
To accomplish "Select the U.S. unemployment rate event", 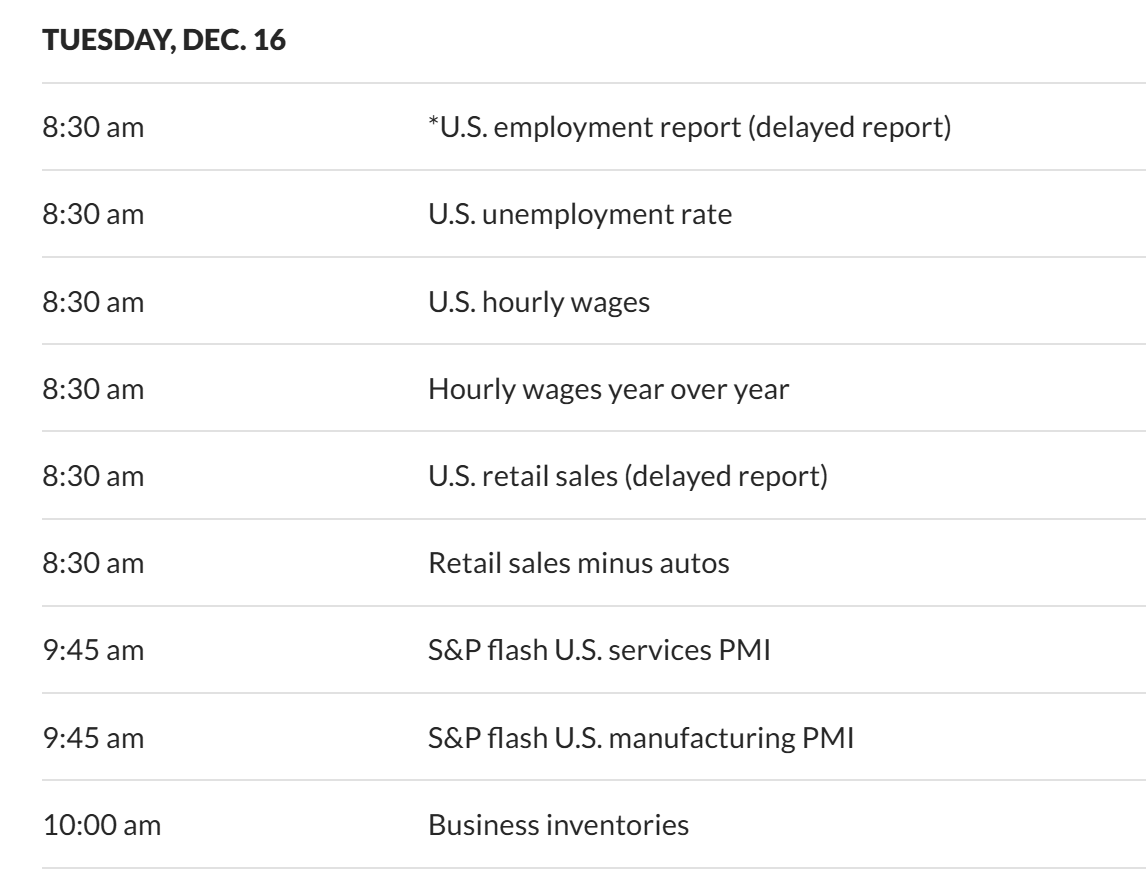I will [x=580, y=215].
